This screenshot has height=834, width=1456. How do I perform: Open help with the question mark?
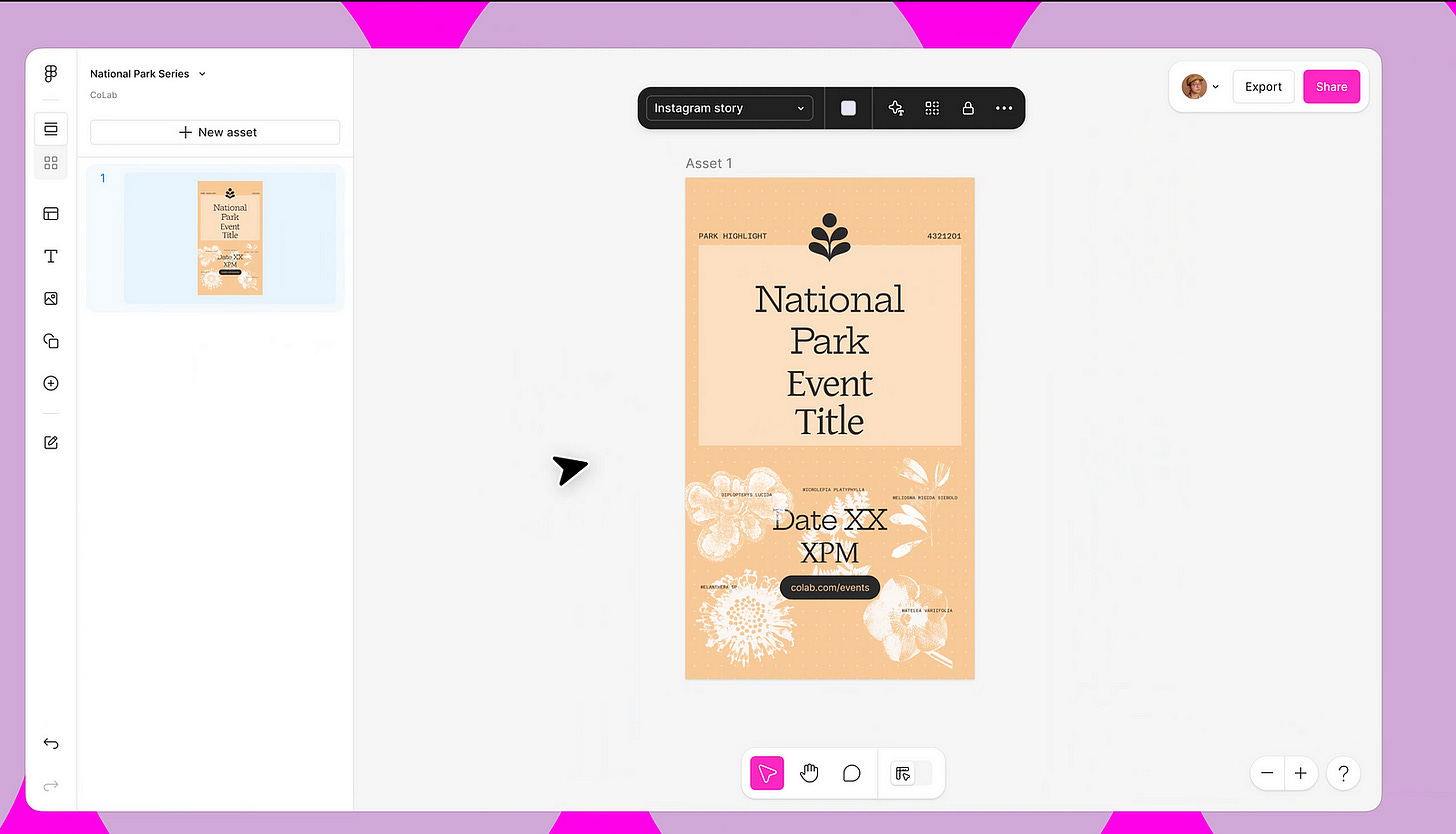pos(1343,773)
